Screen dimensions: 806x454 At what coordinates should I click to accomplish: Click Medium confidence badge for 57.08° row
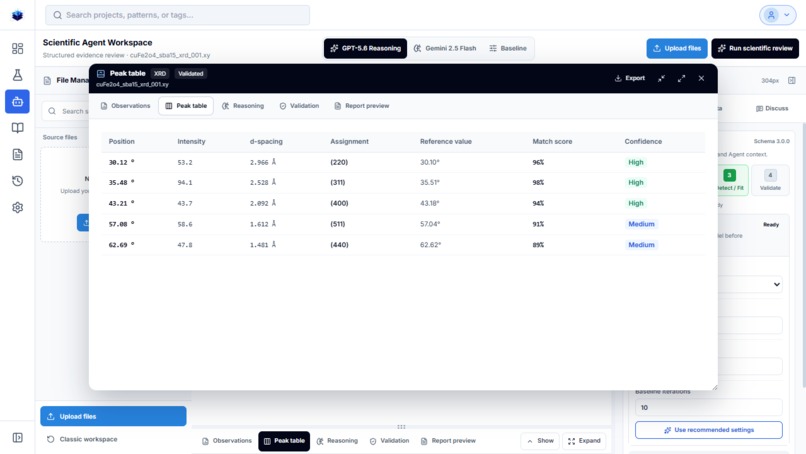click(642, 224)
